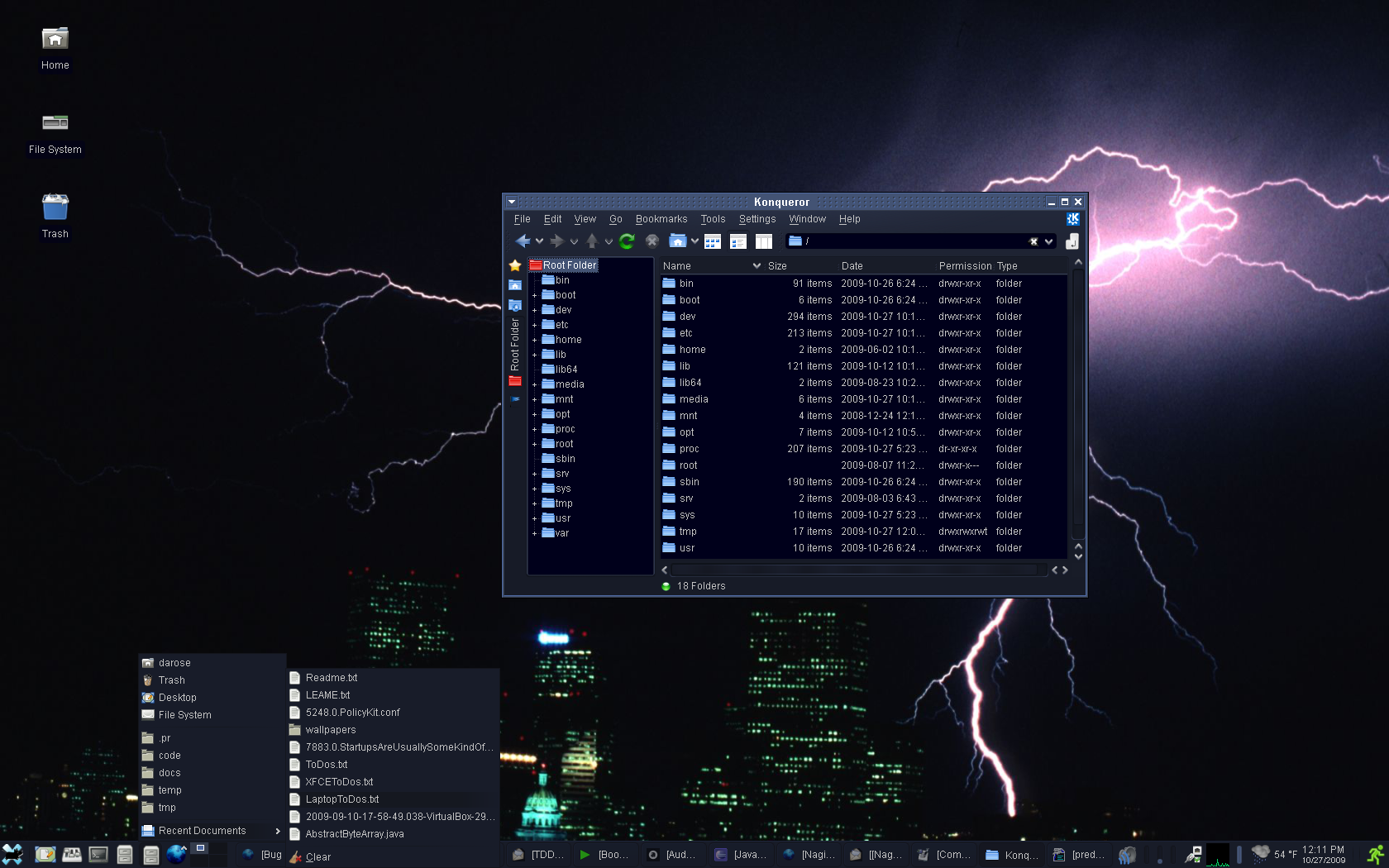Expand the usr folder in tree
1389x868 pixels.
(x=535, y=518)
